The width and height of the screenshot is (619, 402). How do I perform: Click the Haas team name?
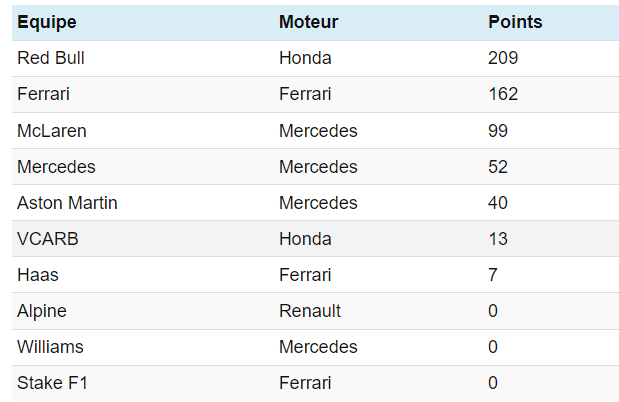tap(37, 275)
